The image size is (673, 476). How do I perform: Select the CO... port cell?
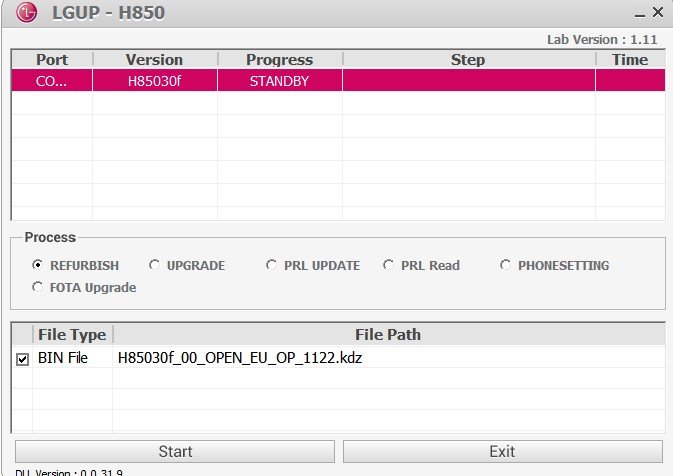[52, 81]
